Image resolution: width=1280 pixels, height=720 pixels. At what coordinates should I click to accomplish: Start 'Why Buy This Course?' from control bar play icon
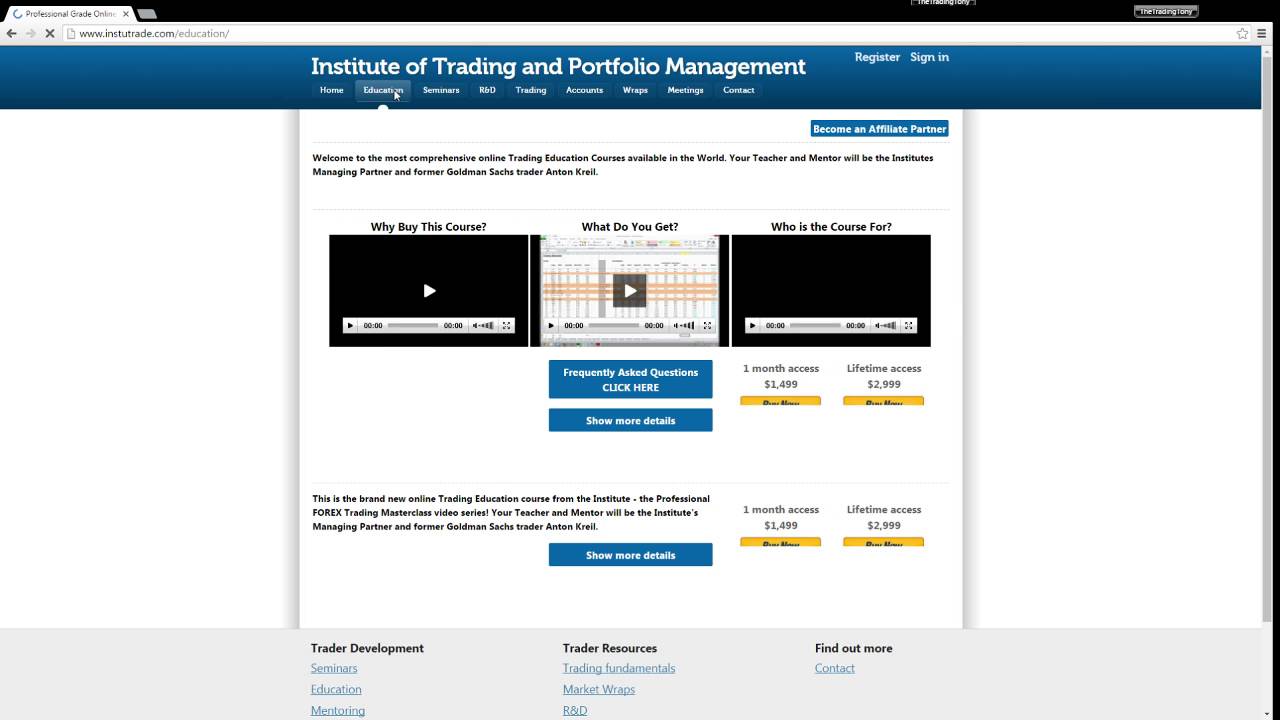click(350, 325)
